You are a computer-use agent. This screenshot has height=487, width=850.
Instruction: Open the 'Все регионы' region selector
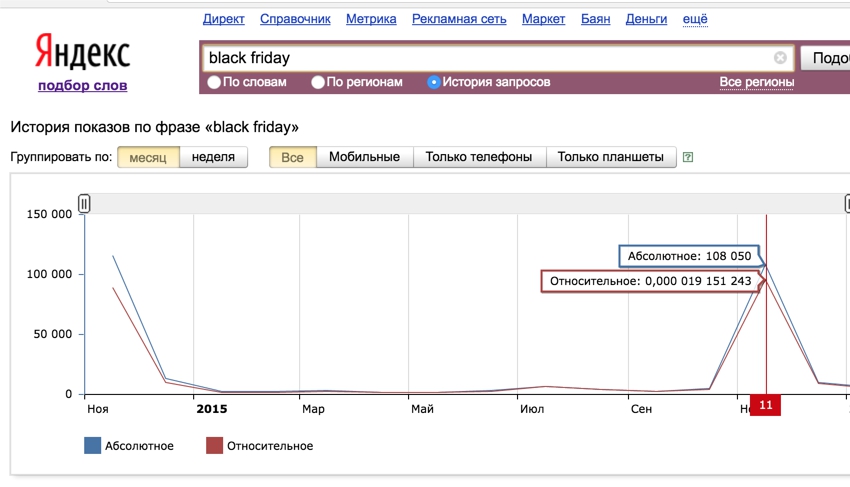pyautogui.click(x=757, y=82)
